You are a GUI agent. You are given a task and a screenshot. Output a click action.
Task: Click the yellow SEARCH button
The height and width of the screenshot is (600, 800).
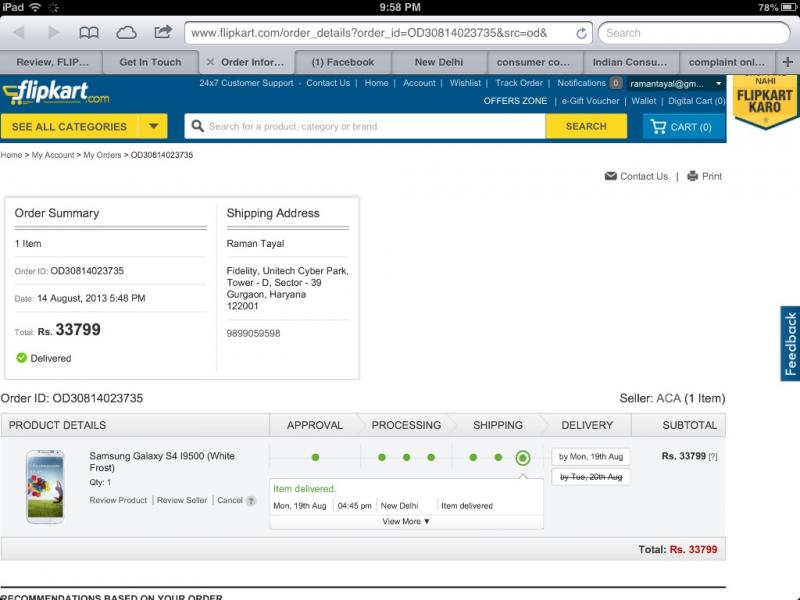pyautogui.click(x=586, y=126)
